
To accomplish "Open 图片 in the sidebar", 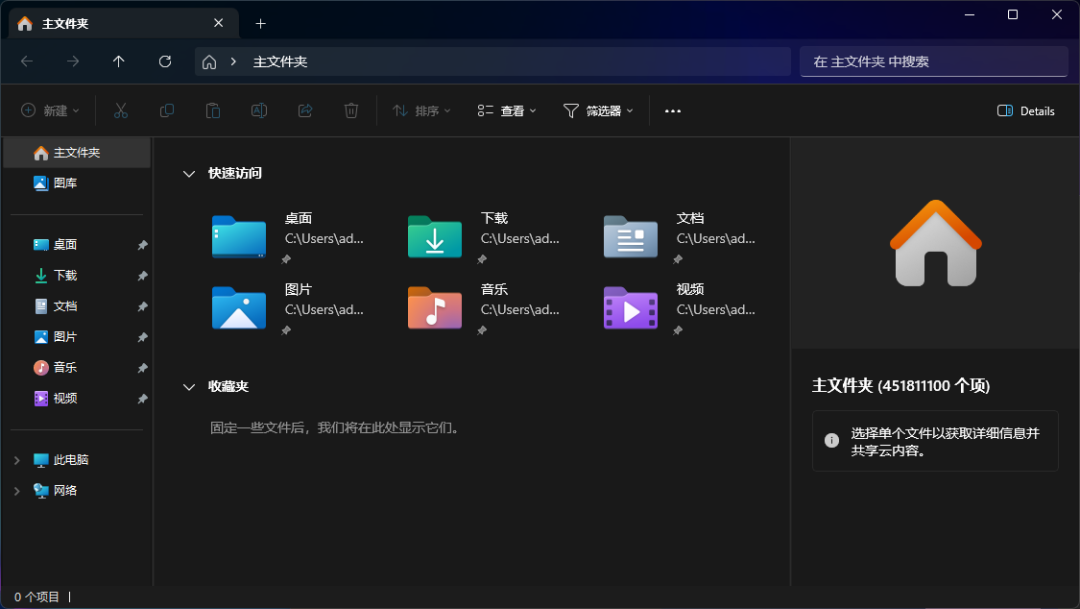I will [x=77, y=337].
